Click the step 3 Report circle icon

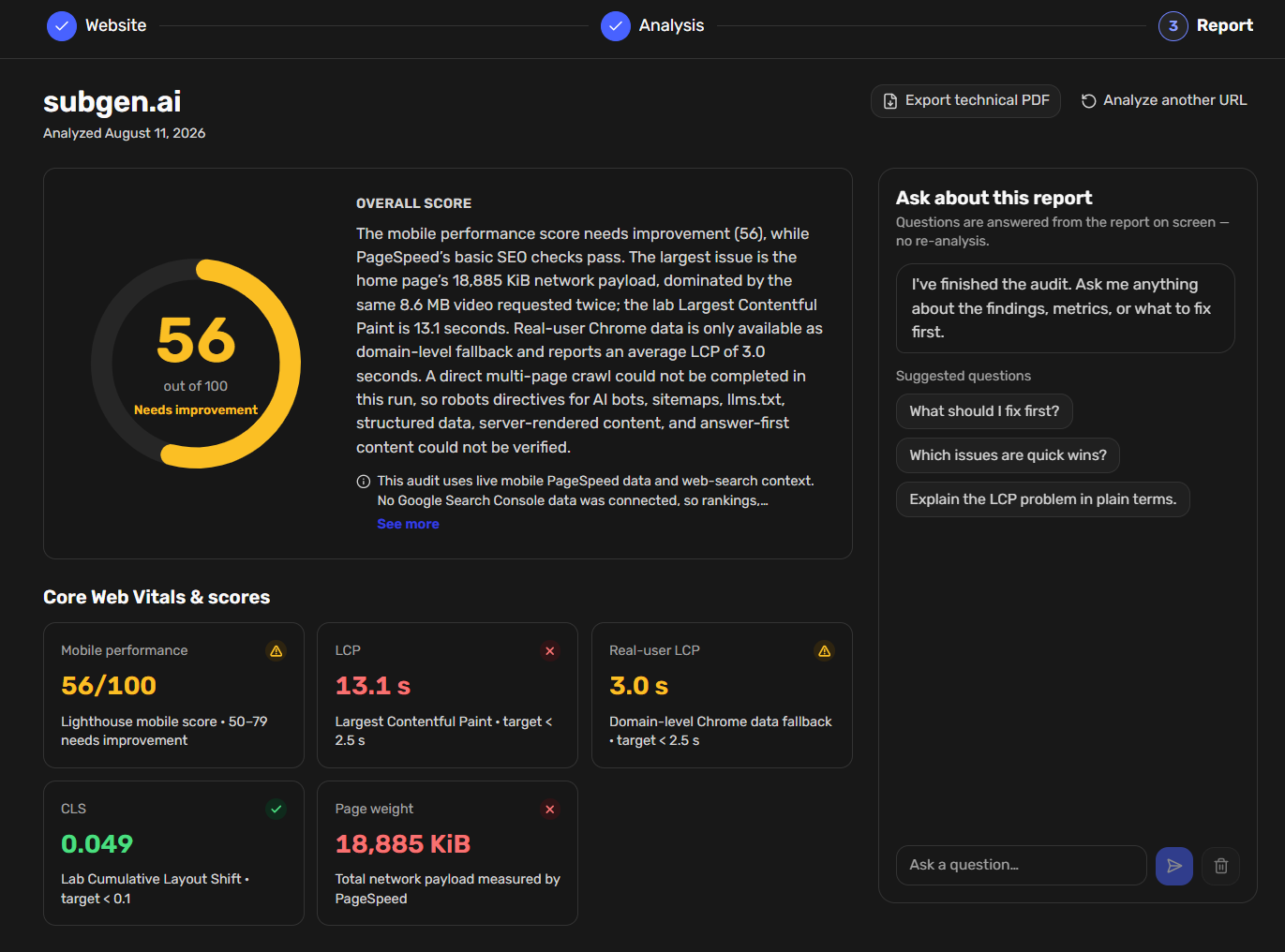coord(1173,26)
